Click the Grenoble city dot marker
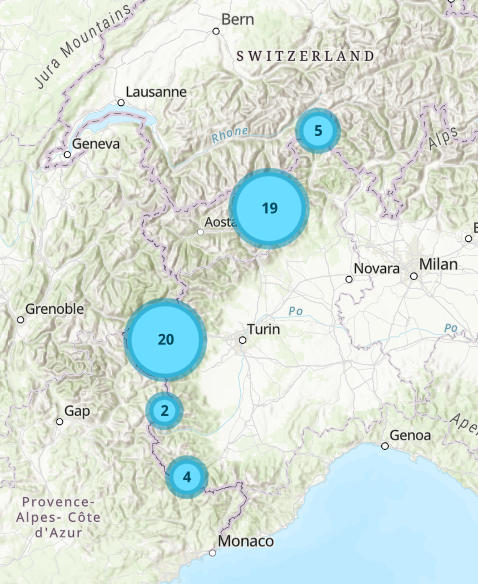This screenshot has height=584, width=478. [x=21, y=320]
